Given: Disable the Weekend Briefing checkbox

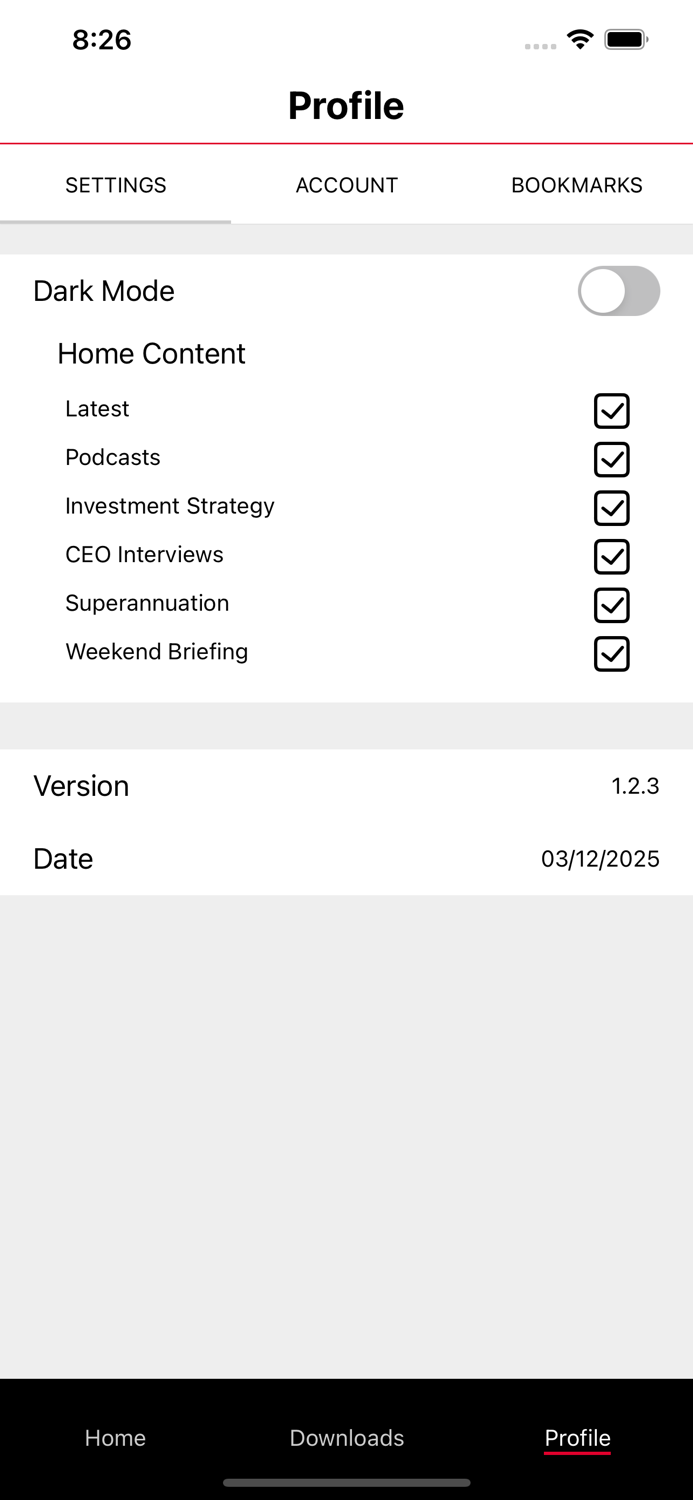Looking at the screenshot, I should pyautogui.click(x=611, y=654).
